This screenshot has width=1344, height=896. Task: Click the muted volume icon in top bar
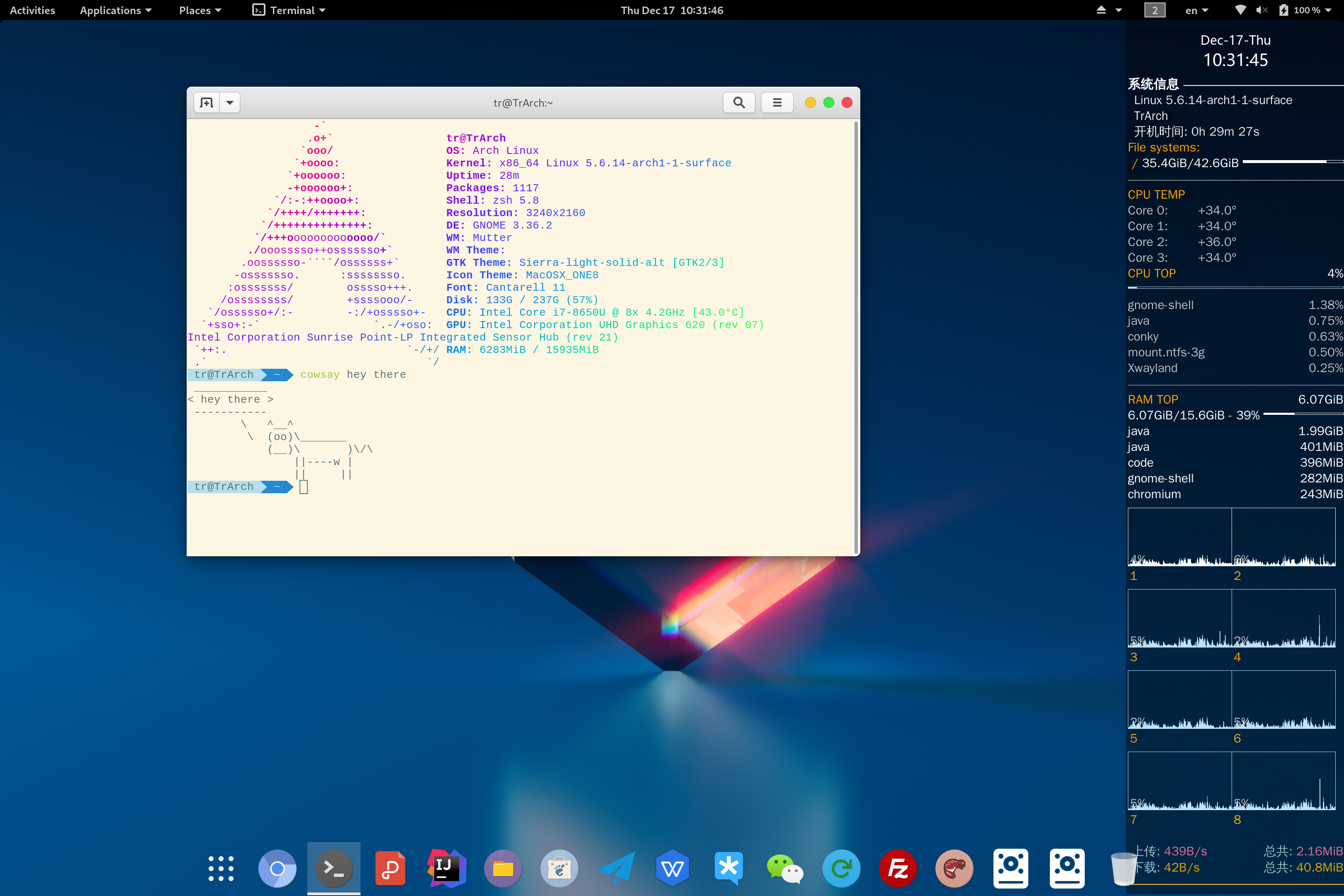click(1262, 10)
